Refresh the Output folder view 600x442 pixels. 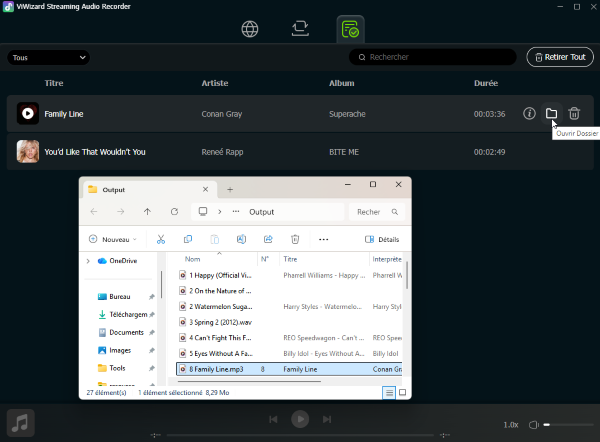coord(174,212)
